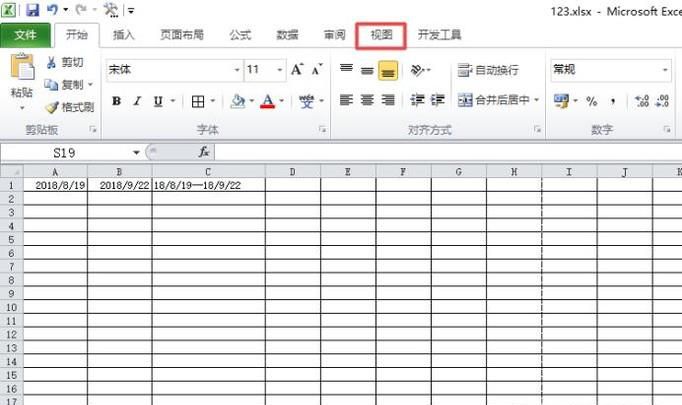Image resolution: width=682 pixels, height=405 pixels.
Task: Open the Borders dropdown arrow
Action: point(213,101)
